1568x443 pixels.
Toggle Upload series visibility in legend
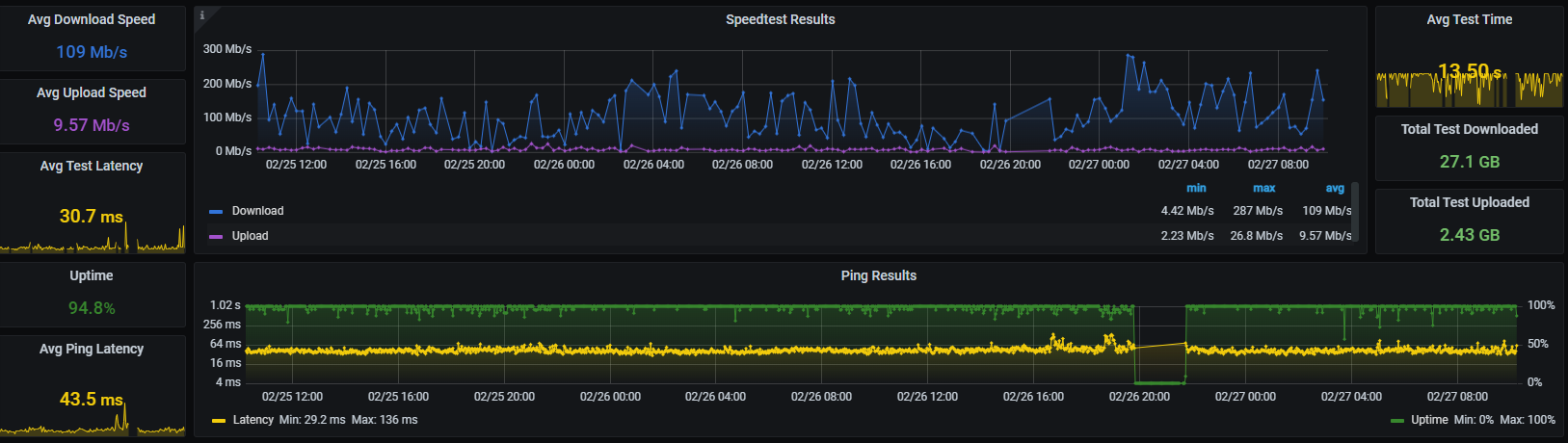[x=250, y=236]
